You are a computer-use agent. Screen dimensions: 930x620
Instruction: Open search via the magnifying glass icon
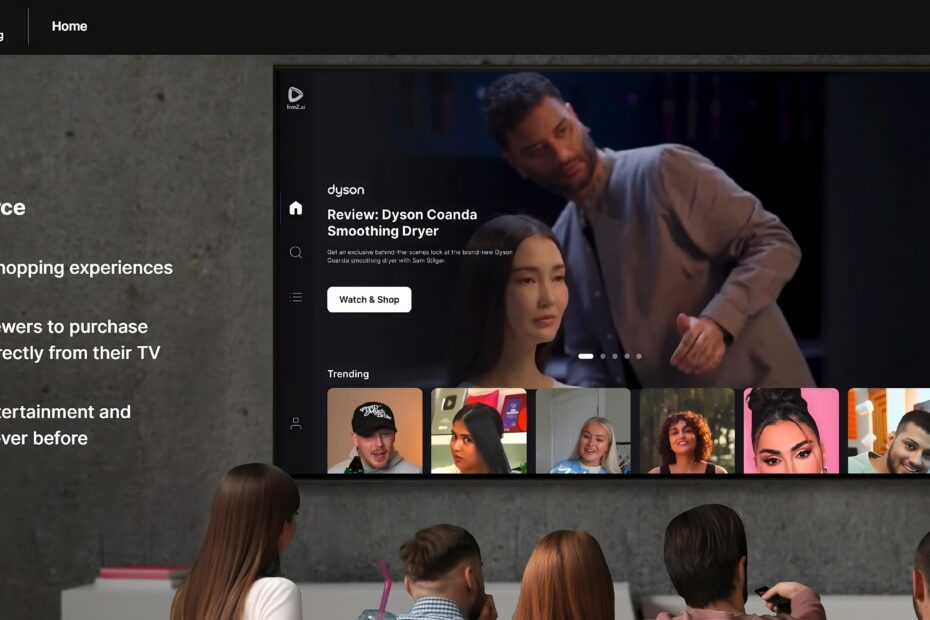[295, 253]
